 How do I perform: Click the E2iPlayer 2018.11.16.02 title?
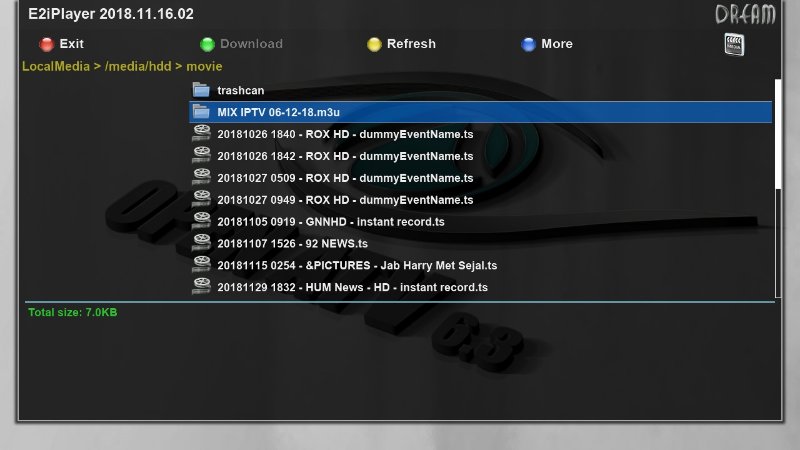coord(111,14)
